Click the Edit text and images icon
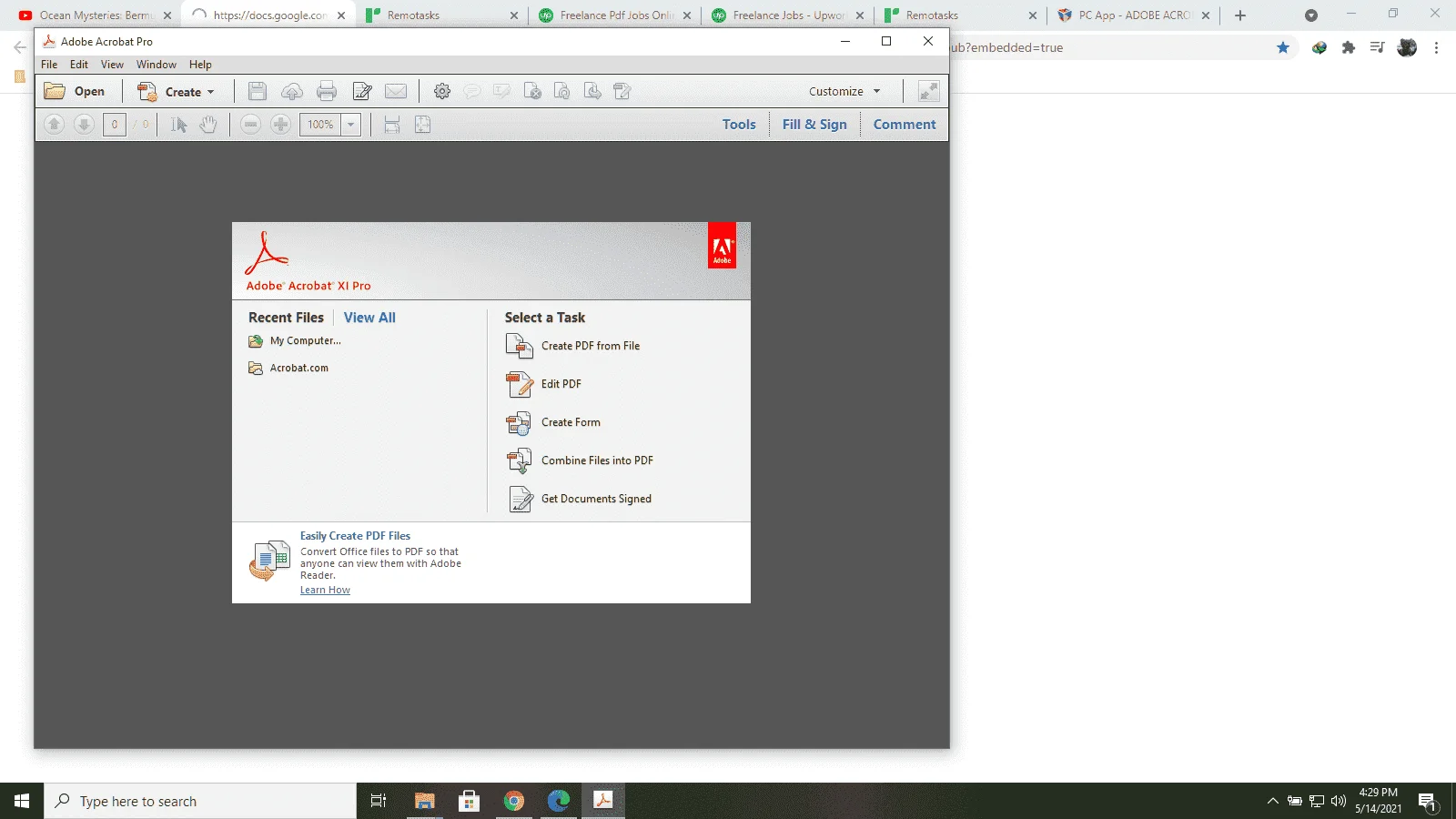Screen dimensions: 1456x819 click(x=362, y=91)
